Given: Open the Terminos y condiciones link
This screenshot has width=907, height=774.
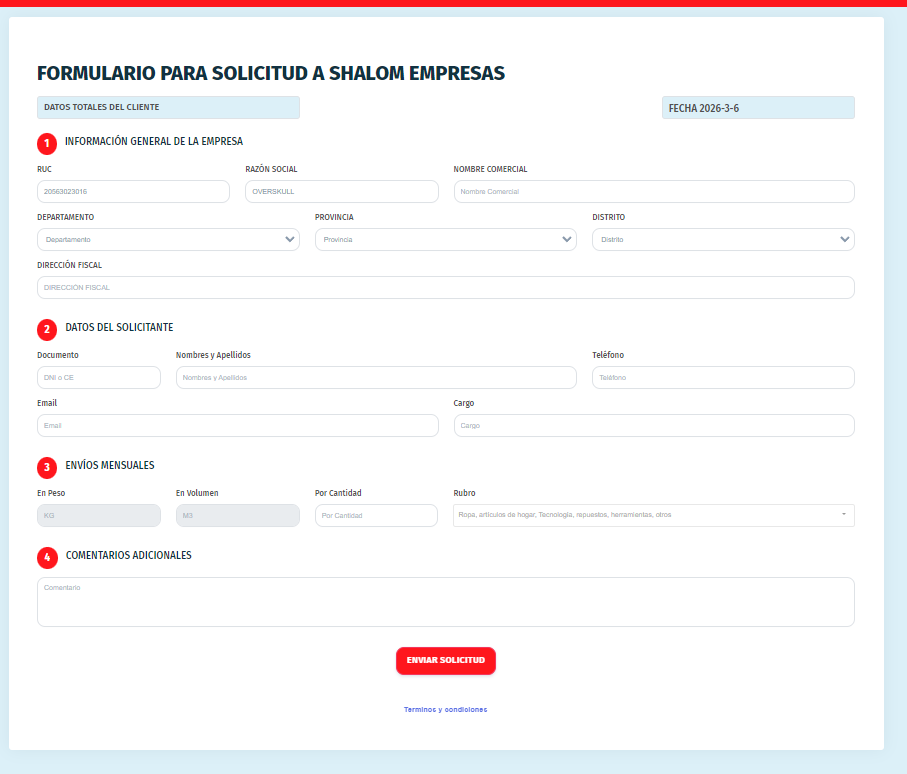Looking at the screenshot, I should (445, 709).
